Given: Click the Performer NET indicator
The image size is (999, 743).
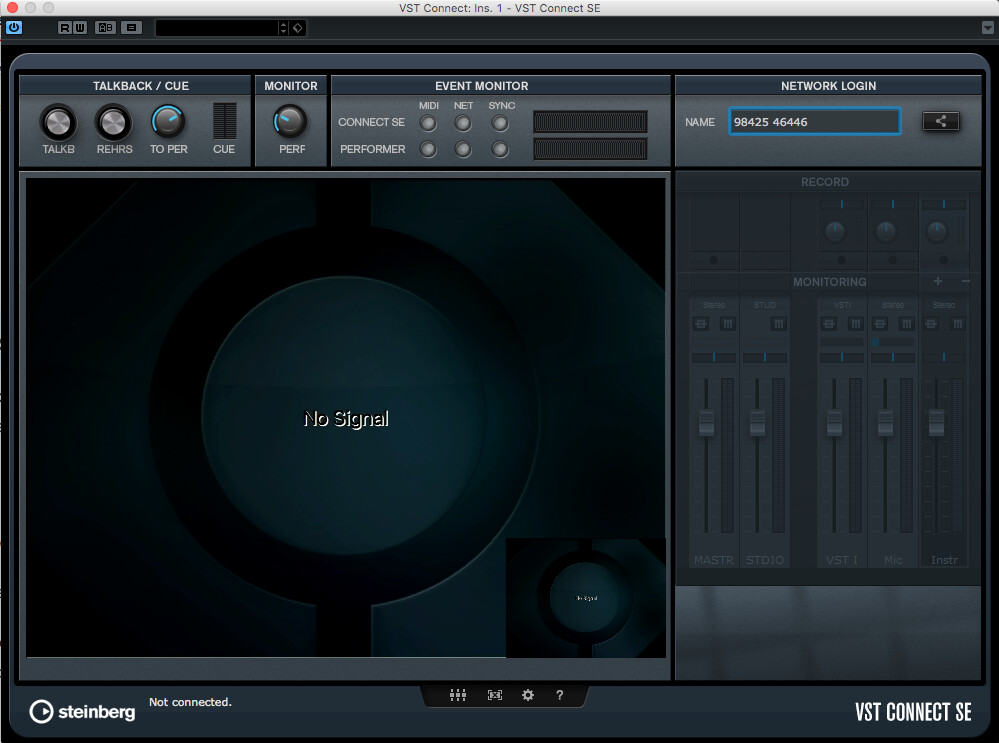Looking at the screenshot, I should tap(463, 149).
